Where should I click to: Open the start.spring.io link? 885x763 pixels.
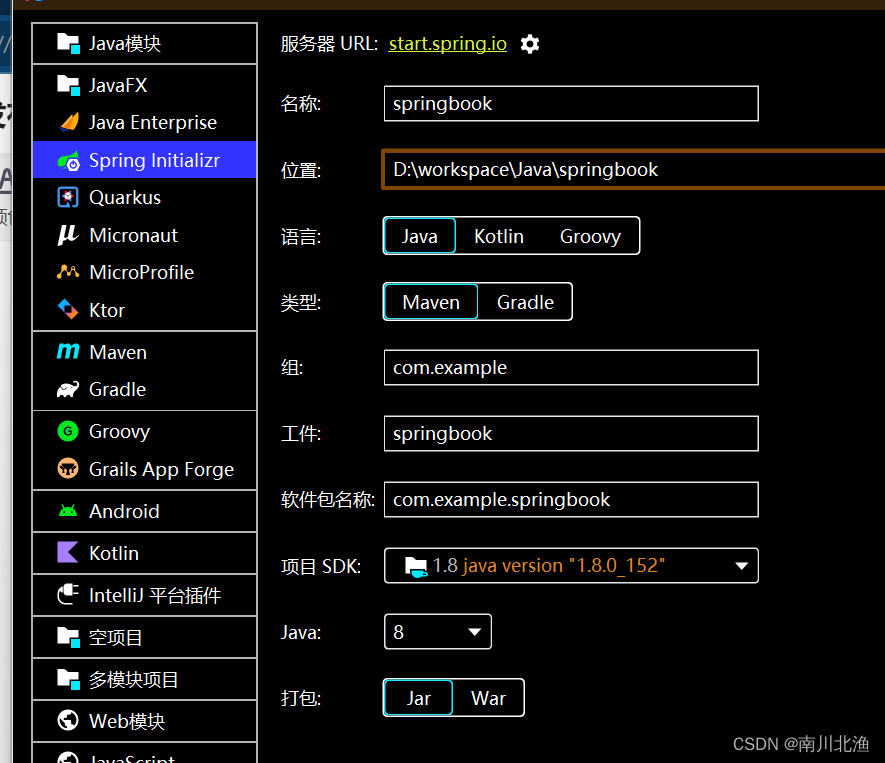coord(447,44)
